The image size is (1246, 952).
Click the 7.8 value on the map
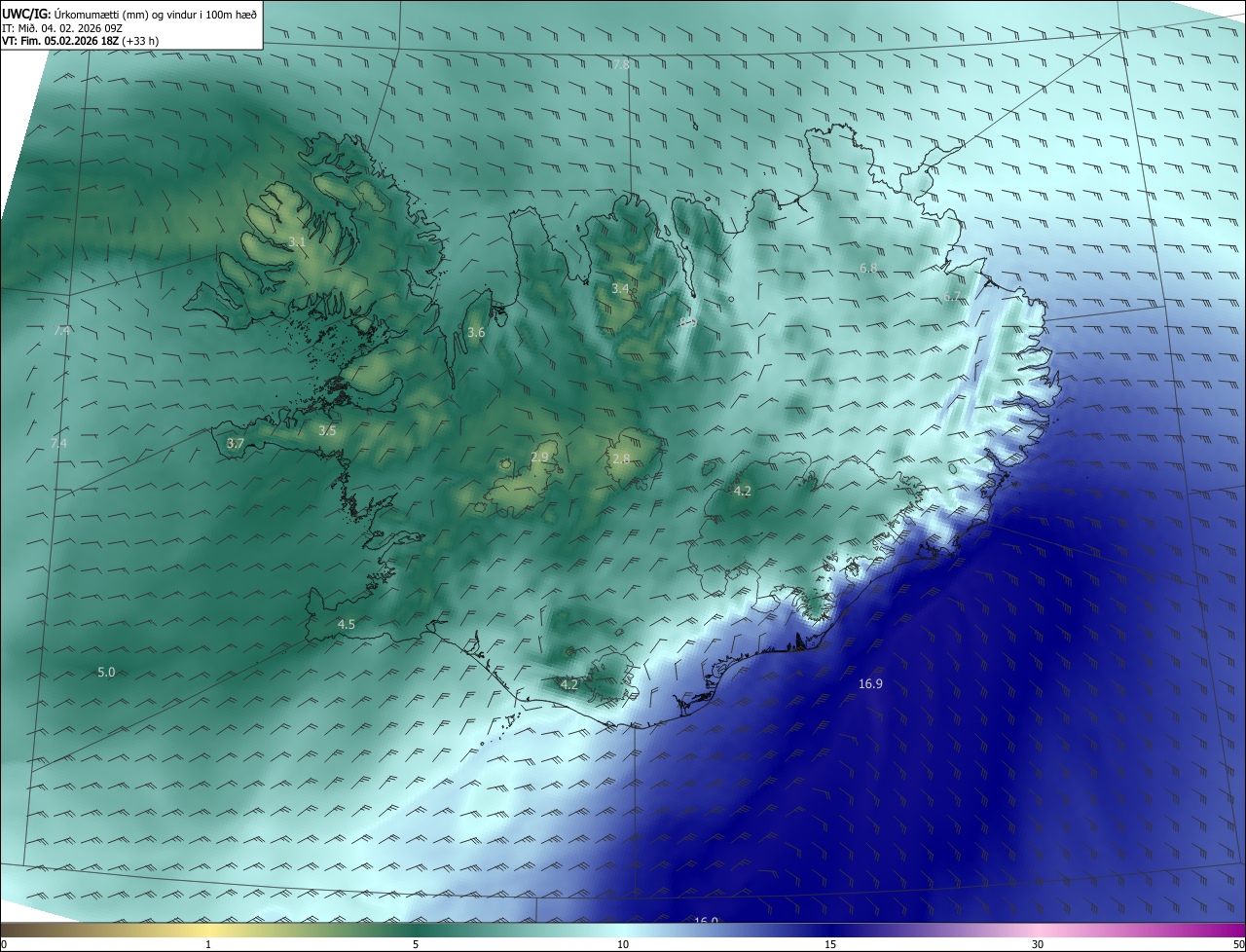point(621,64)
